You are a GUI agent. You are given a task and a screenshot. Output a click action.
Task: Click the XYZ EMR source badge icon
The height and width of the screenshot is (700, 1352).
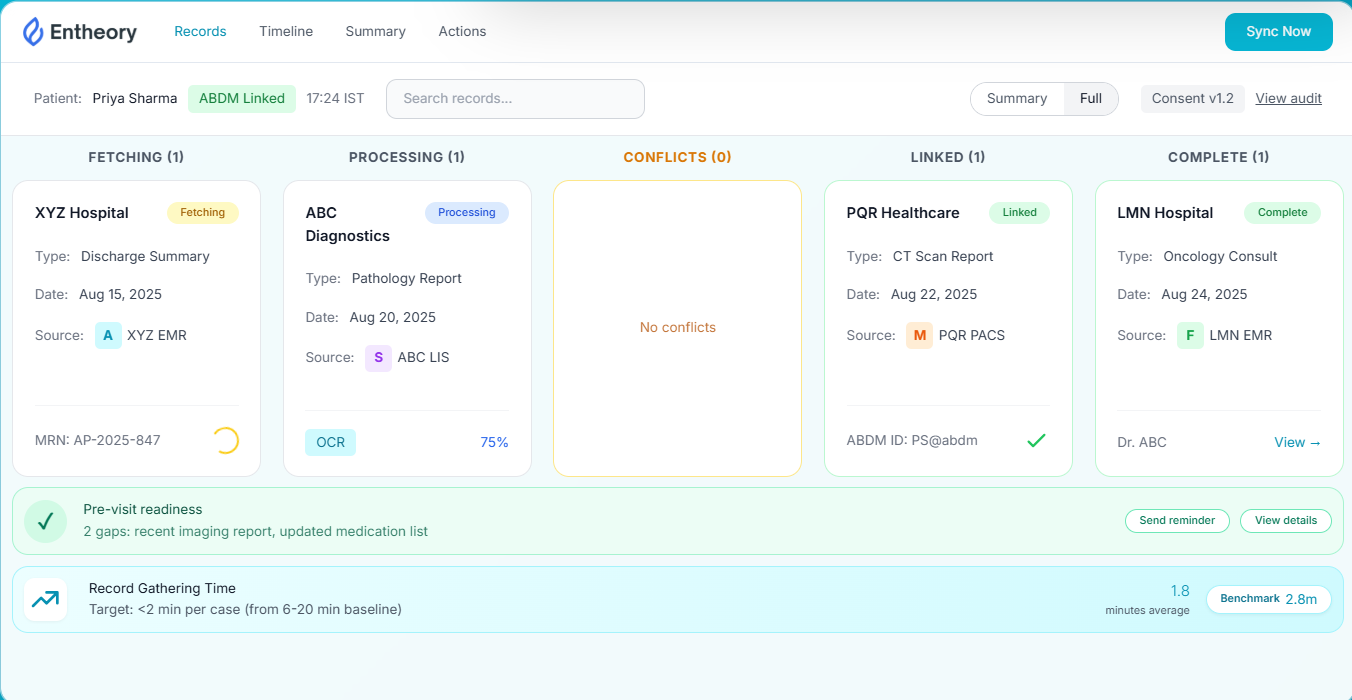point(108,335)
